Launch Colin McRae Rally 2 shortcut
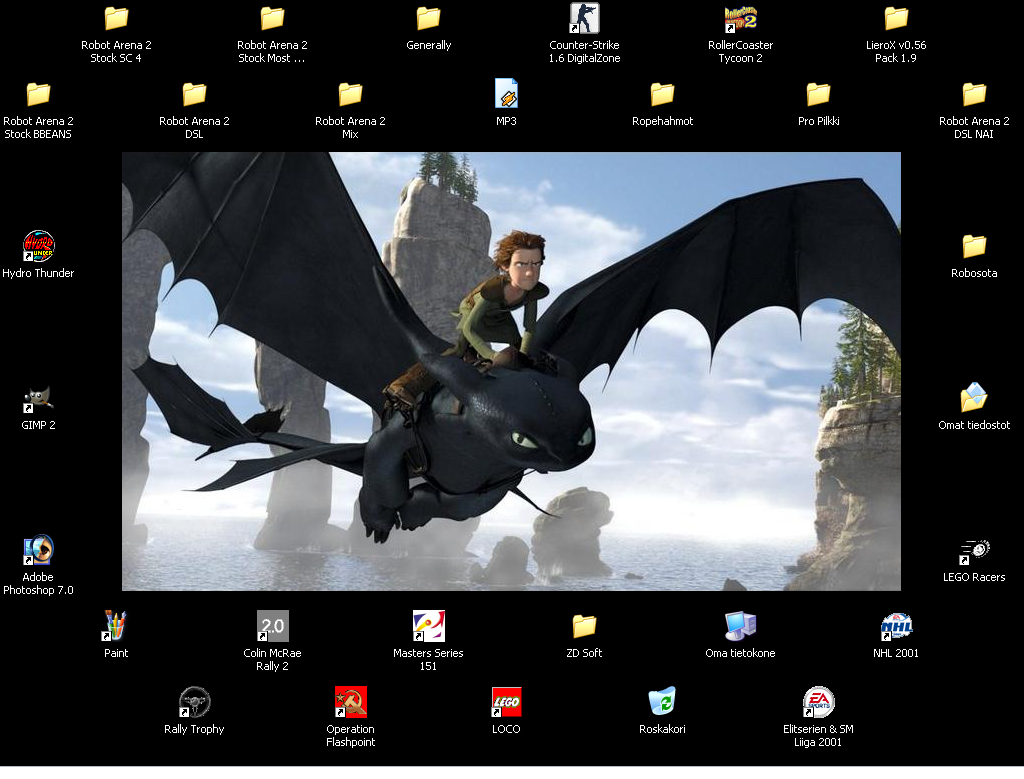The height and width of the screenshot is (779, 1024). click(x=272, y=626)
